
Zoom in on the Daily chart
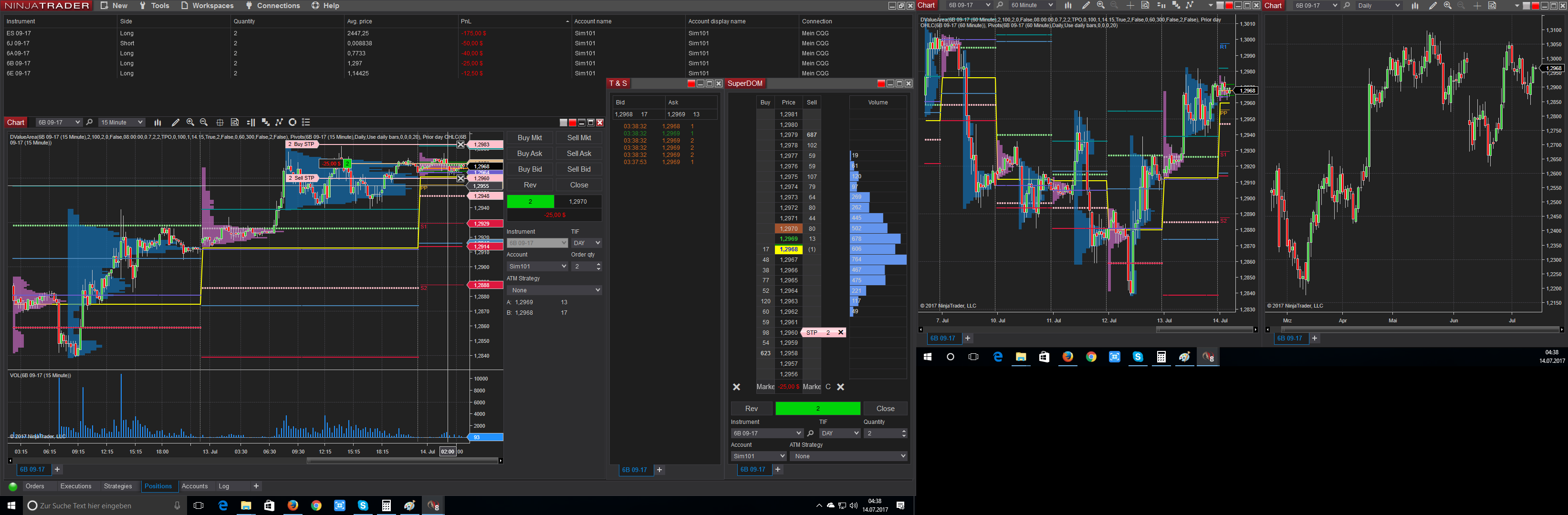tap(1447, 5)
